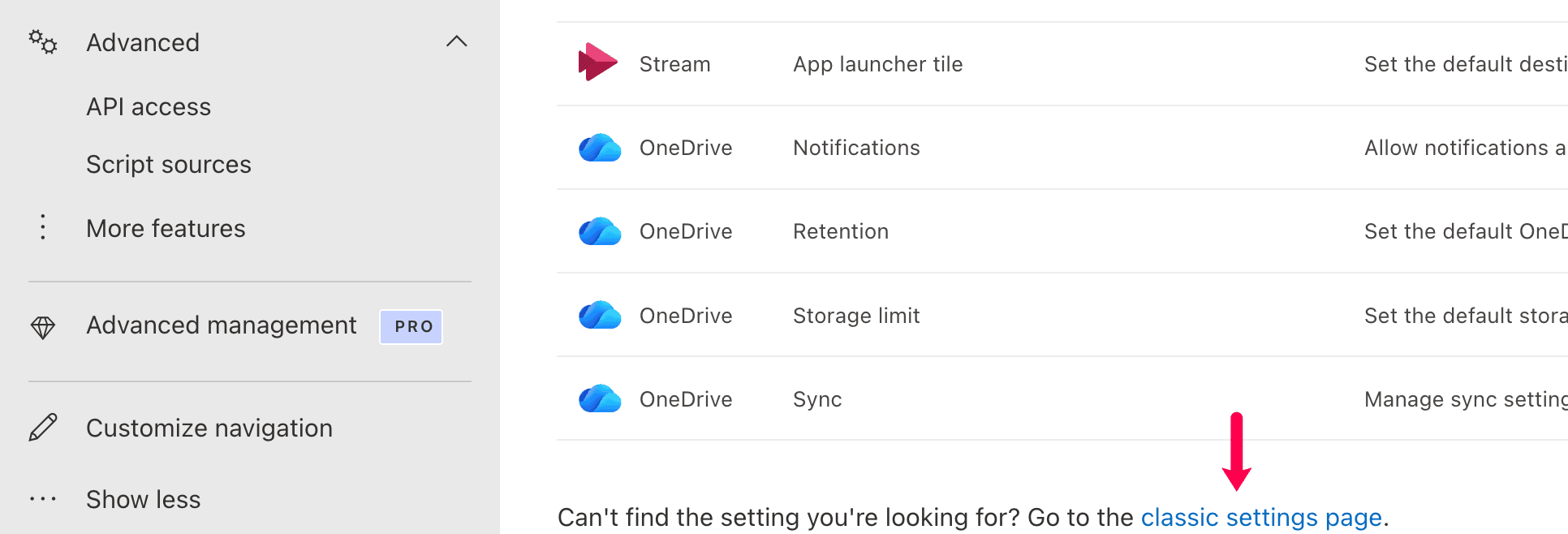Click Show less in the sidebar
This screenshot has height=534, width=1568.
point(143,499)
